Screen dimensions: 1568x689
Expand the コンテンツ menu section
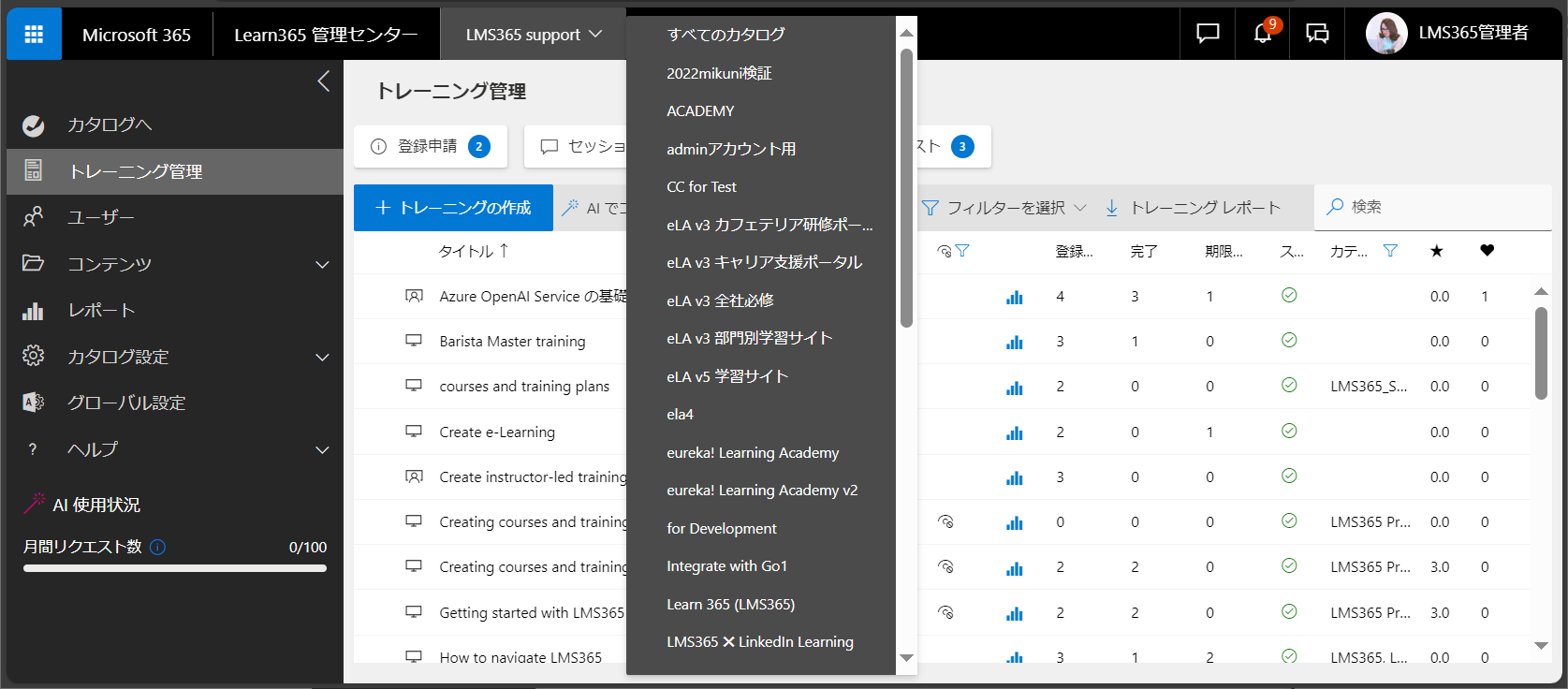[323, 264]
